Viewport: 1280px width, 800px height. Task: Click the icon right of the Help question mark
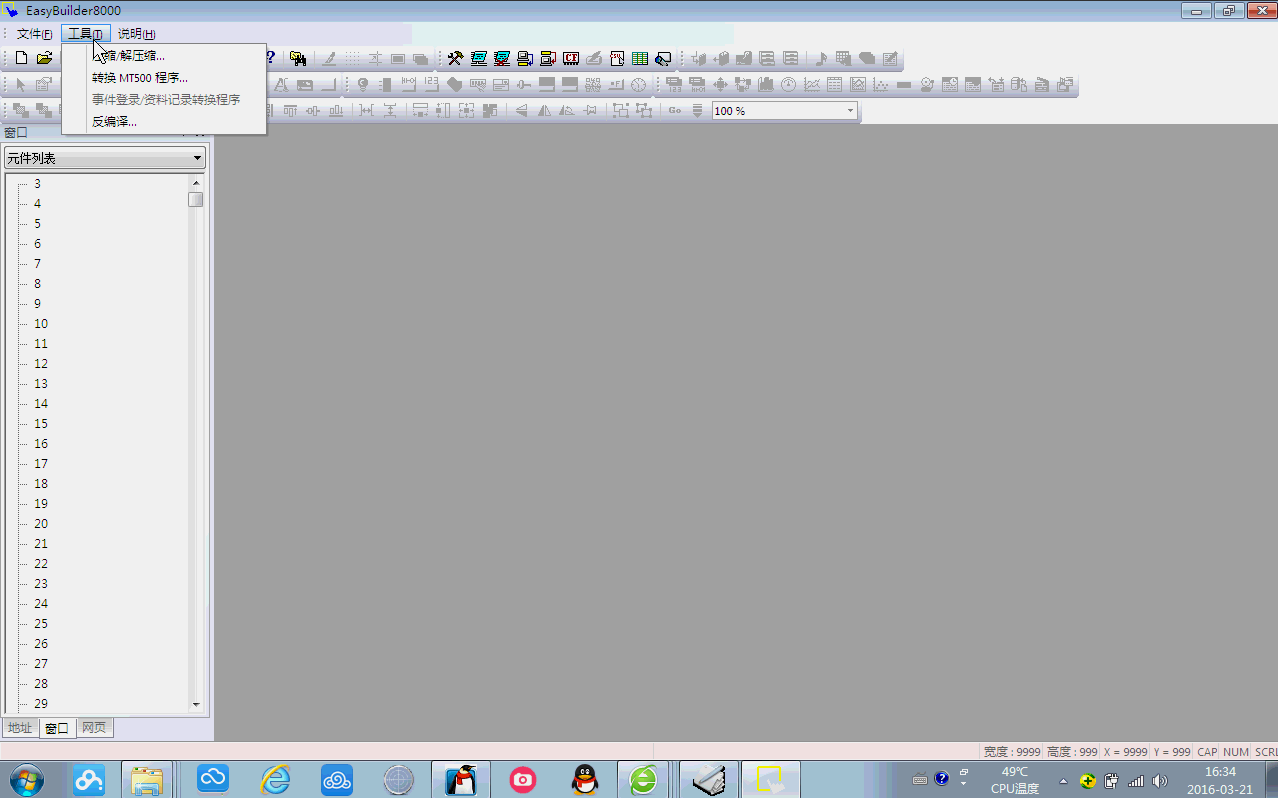point(298,58)
